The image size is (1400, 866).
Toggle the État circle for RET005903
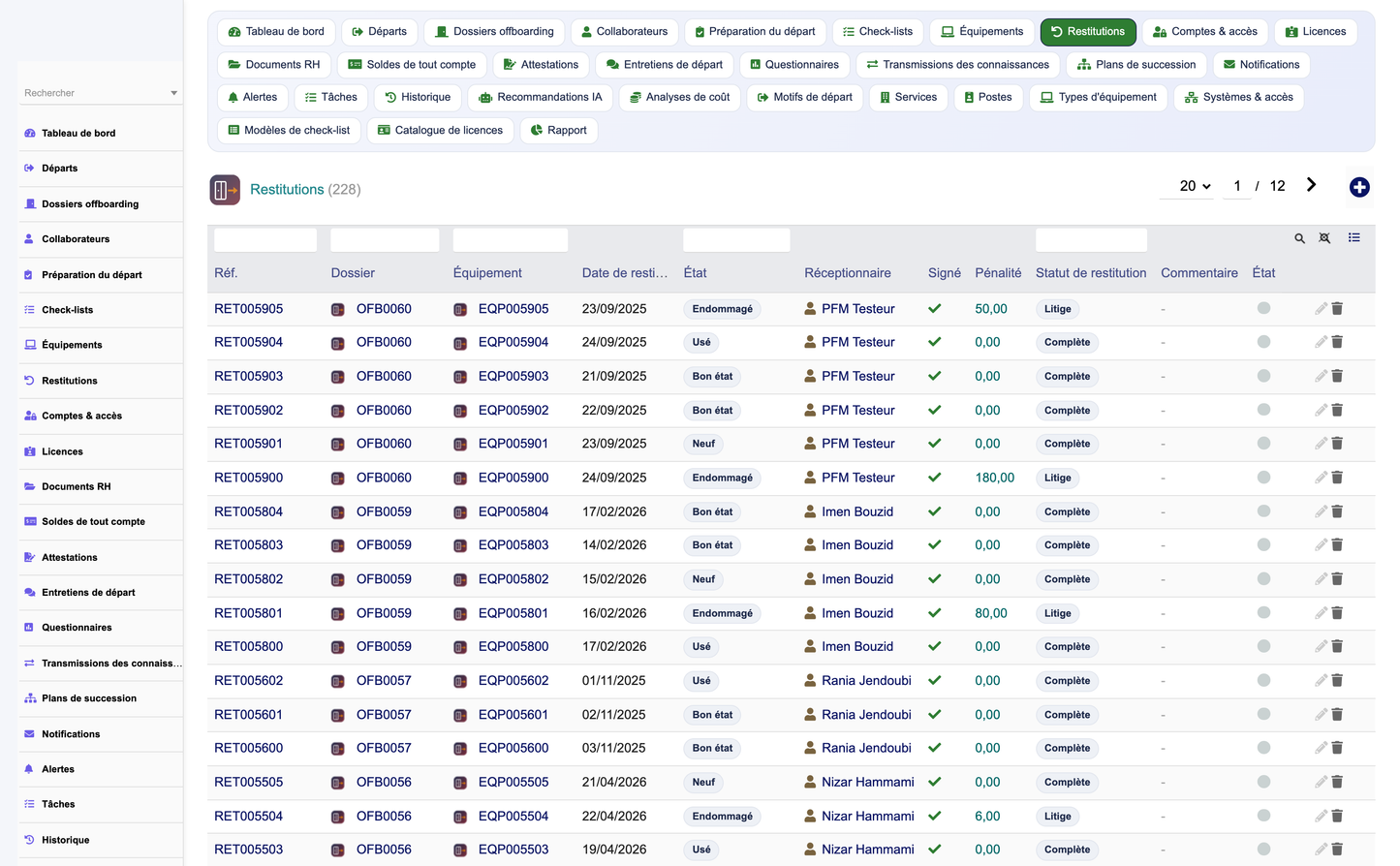point(1263,376)
